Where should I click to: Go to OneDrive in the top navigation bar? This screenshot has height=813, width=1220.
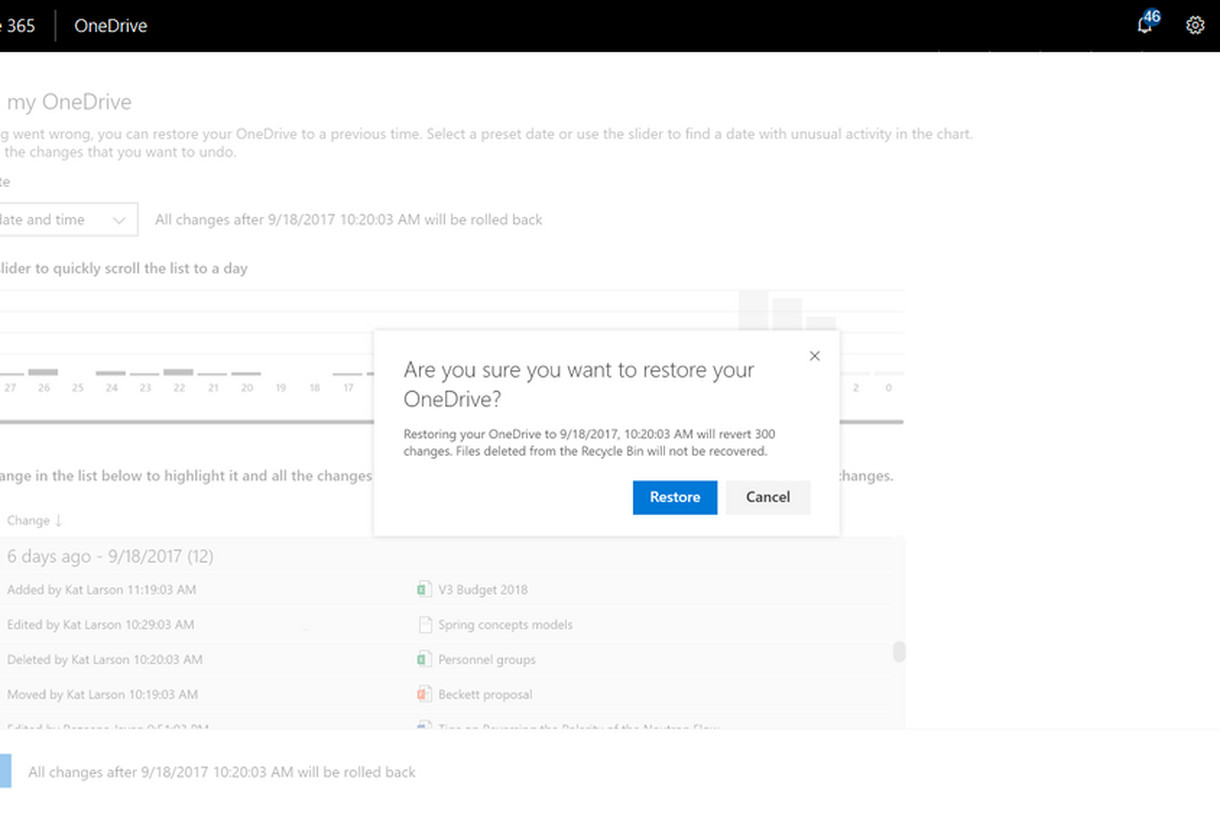110,25
